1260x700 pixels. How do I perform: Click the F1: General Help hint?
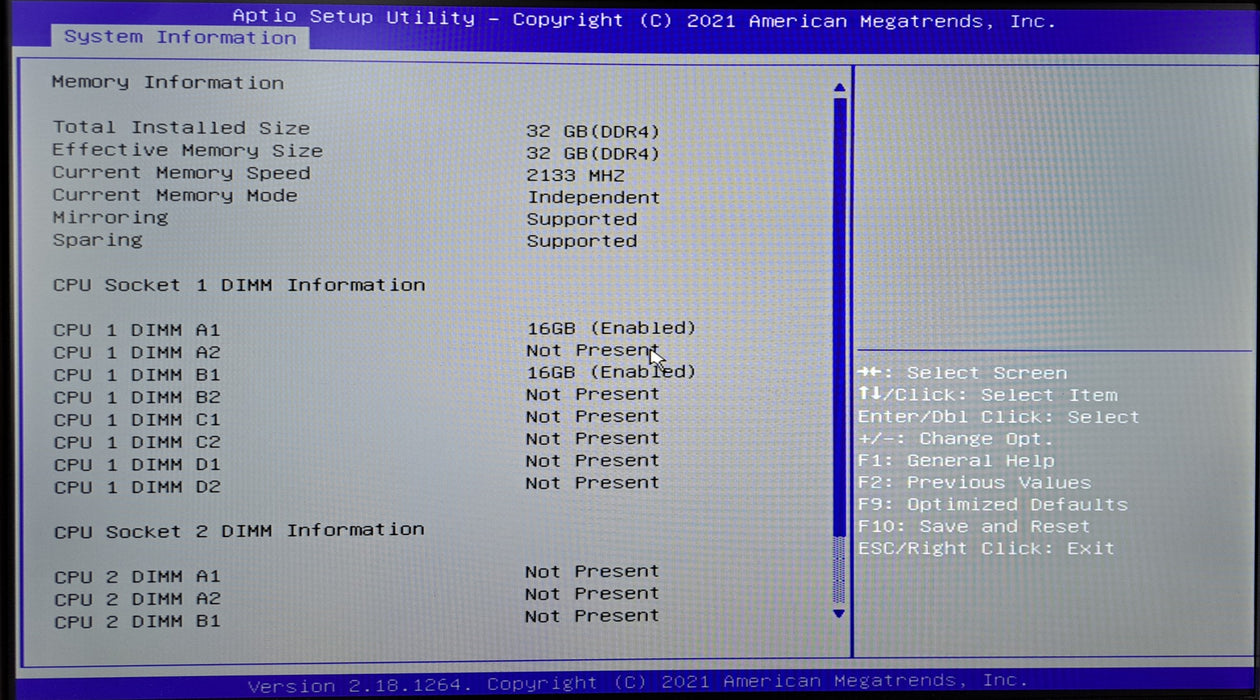click(x=956, y=461)
